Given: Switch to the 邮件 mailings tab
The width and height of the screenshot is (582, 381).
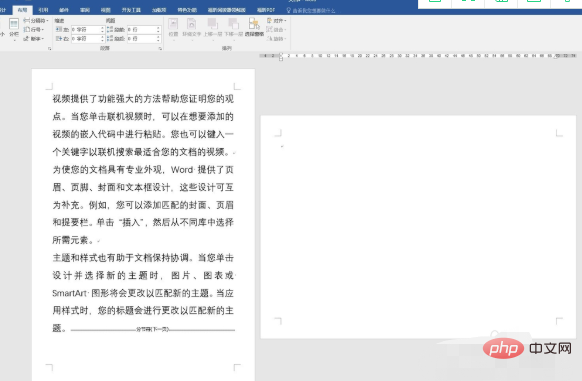Looking at the screenshot, I should (x=64, y=10).
